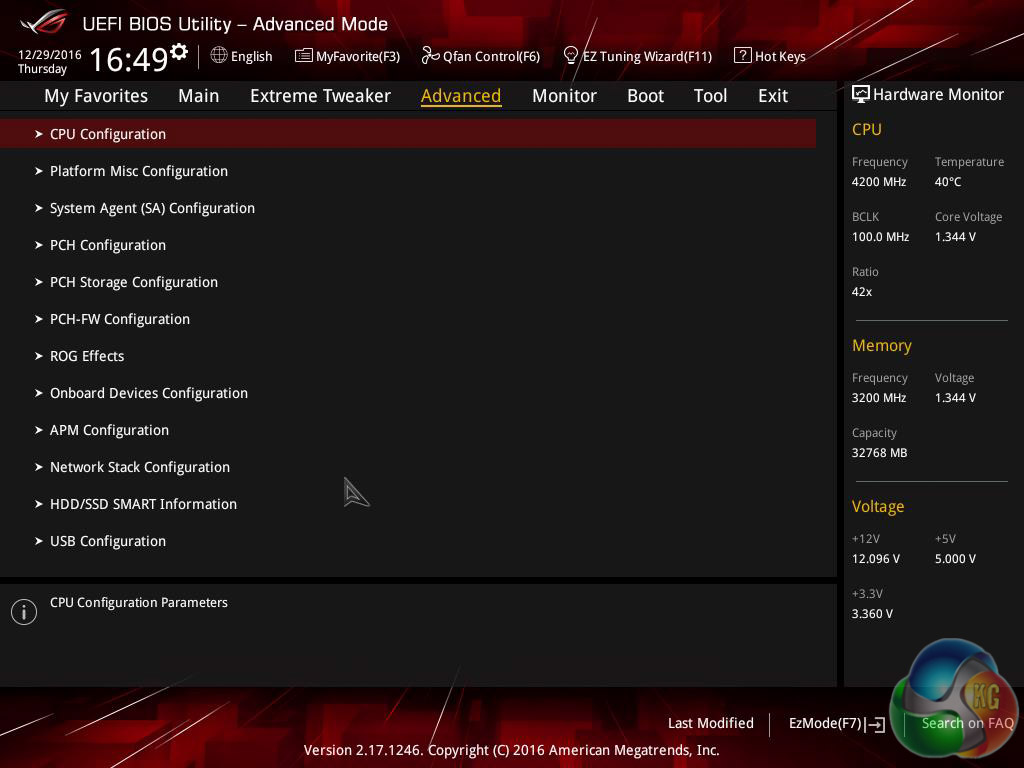Click the CPU frequency 4200 MHz value
Viewport: 1024px width, 768px height.
[879, 182]
